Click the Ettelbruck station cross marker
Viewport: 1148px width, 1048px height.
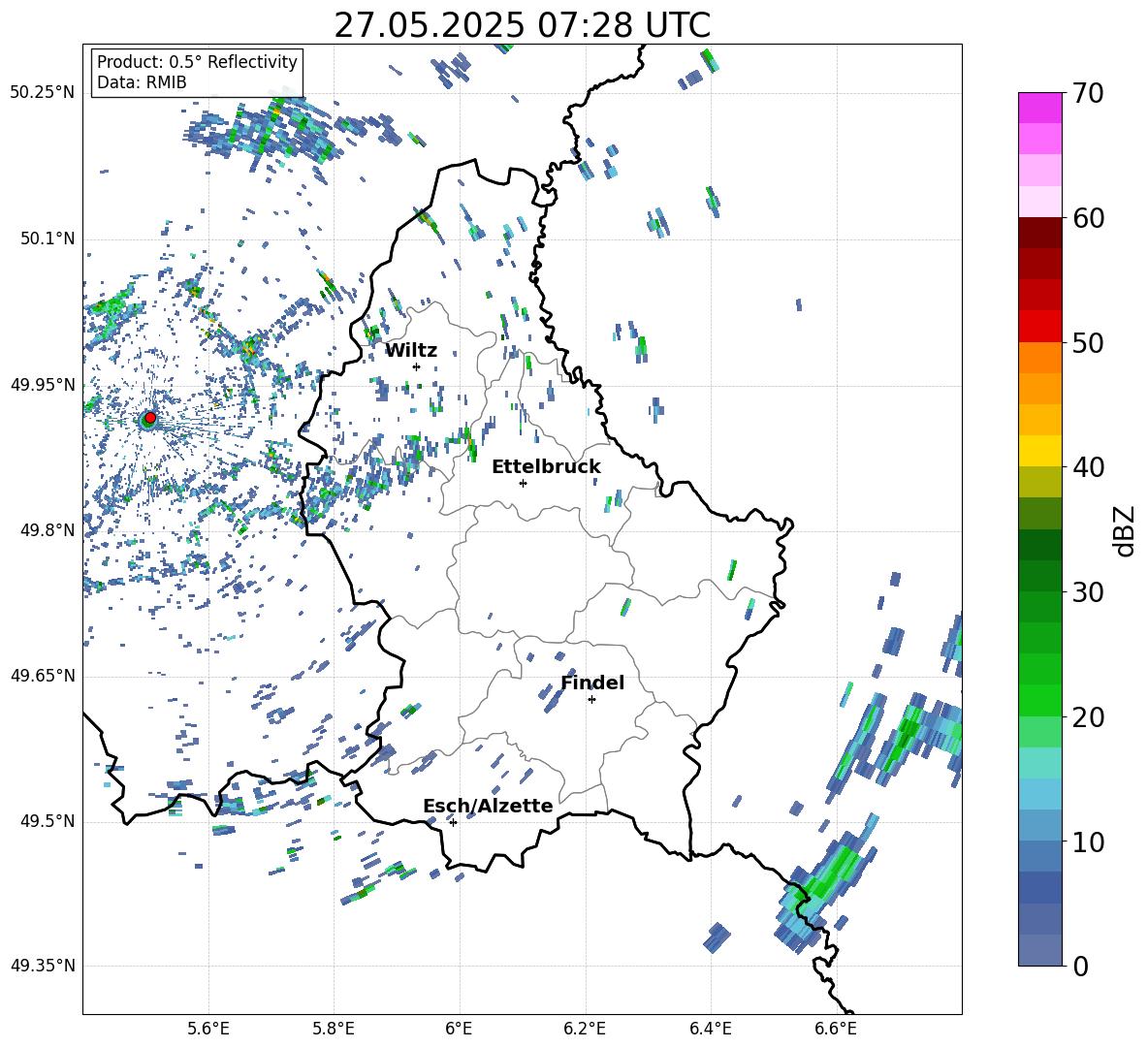click(523, 483)
